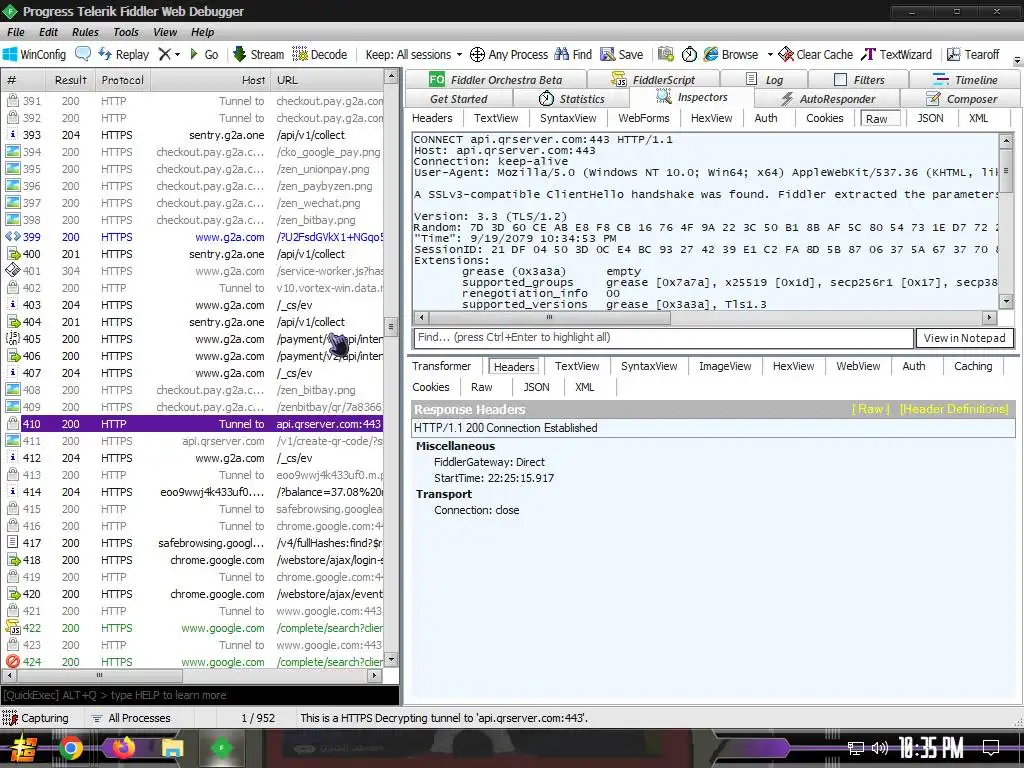Open the Composer tab
Viewport: 1024px width, 768px height.
(961, 99)
